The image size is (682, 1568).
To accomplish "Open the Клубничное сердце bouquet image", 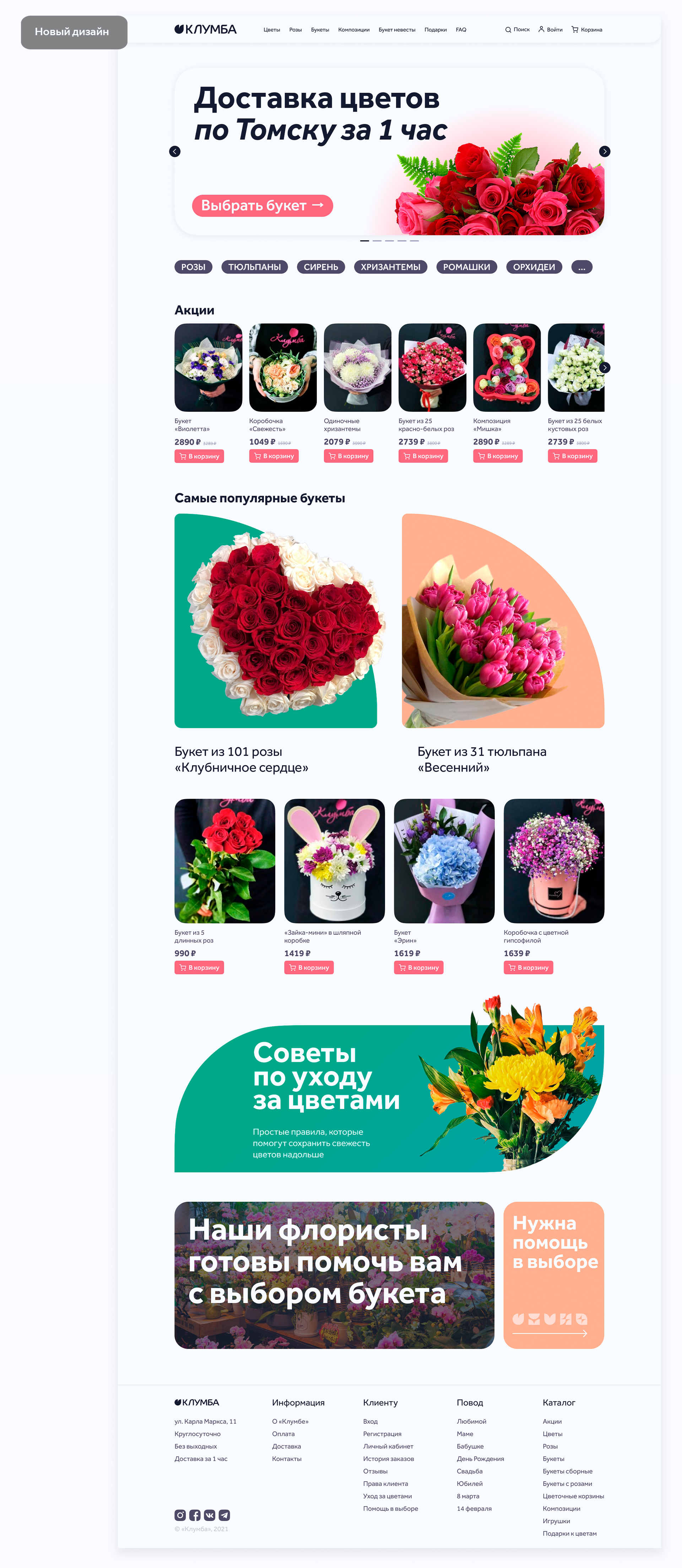I will (276, 621).
